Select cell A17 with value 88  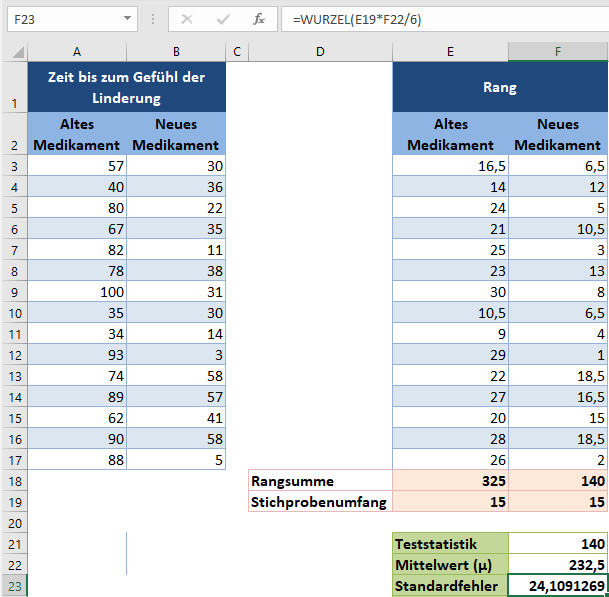77,459
